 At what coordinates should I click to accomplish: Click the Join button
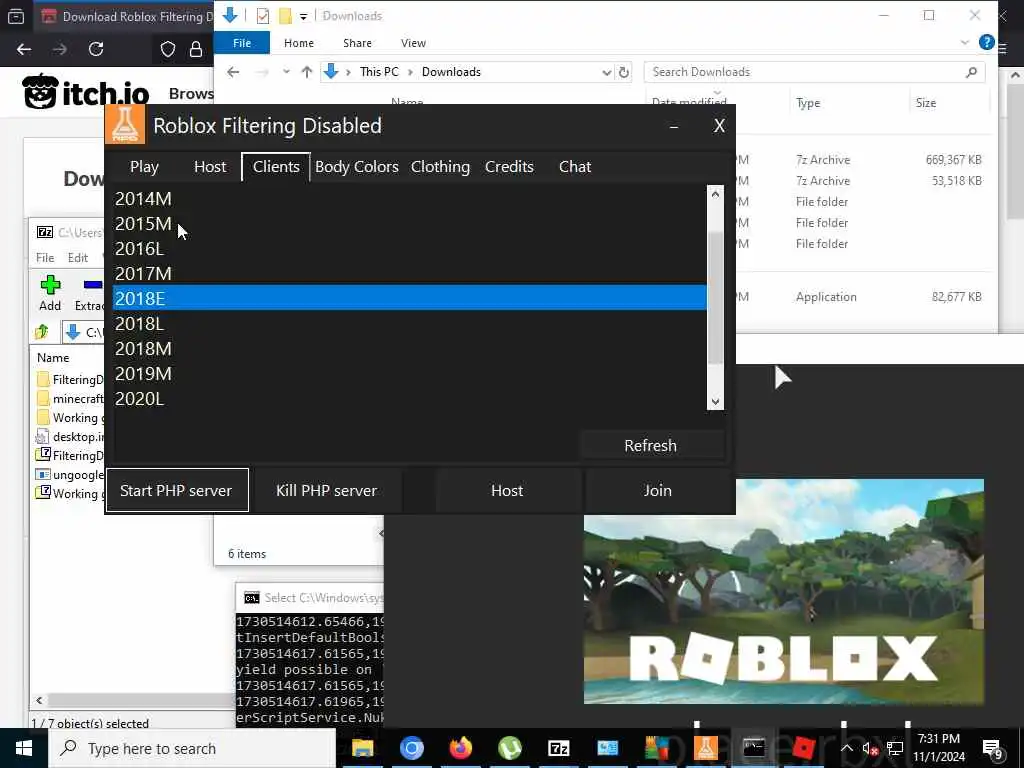[657, 490]
